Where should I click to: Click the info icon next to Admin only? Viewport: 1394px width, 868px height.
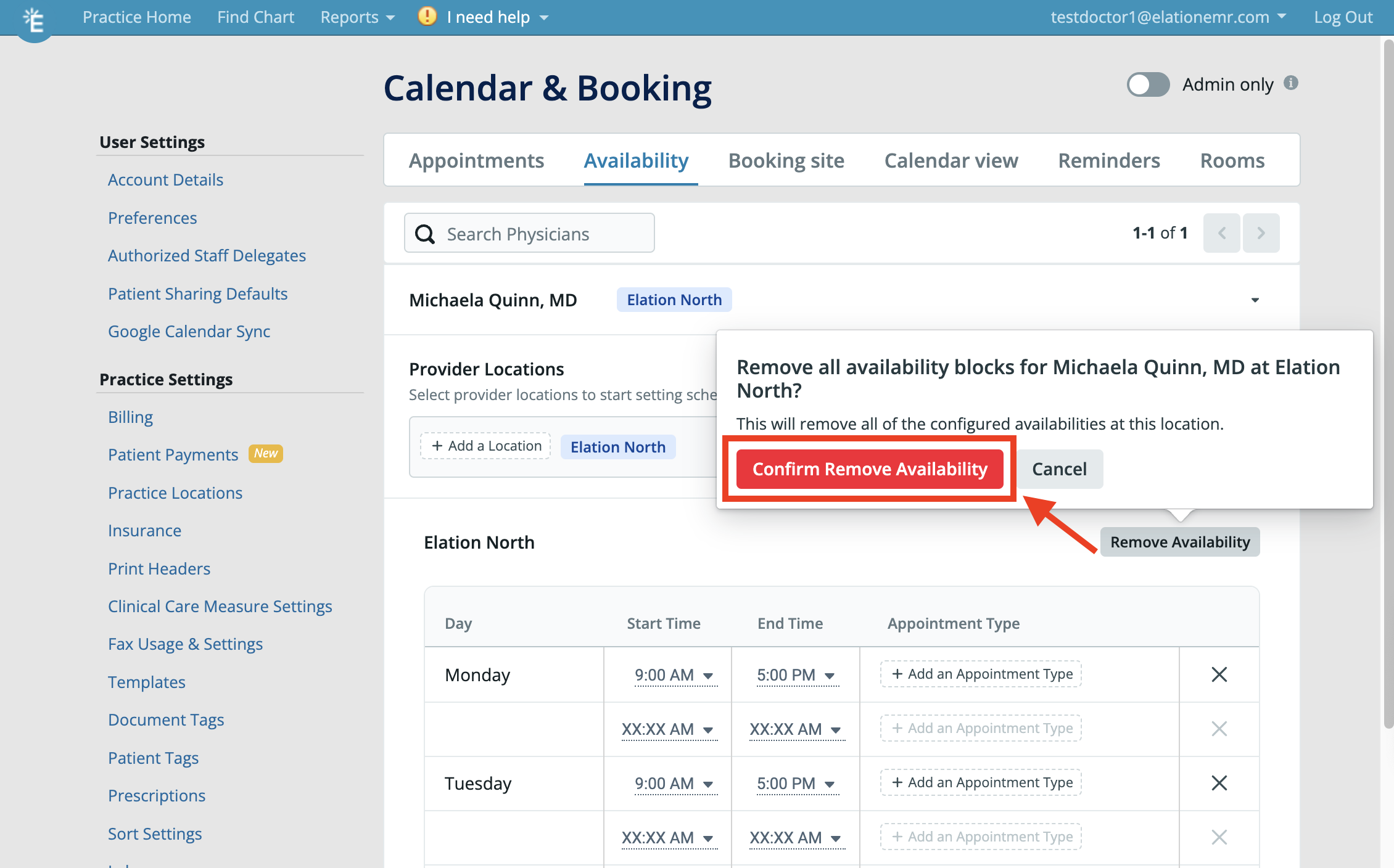point(1292,84)
